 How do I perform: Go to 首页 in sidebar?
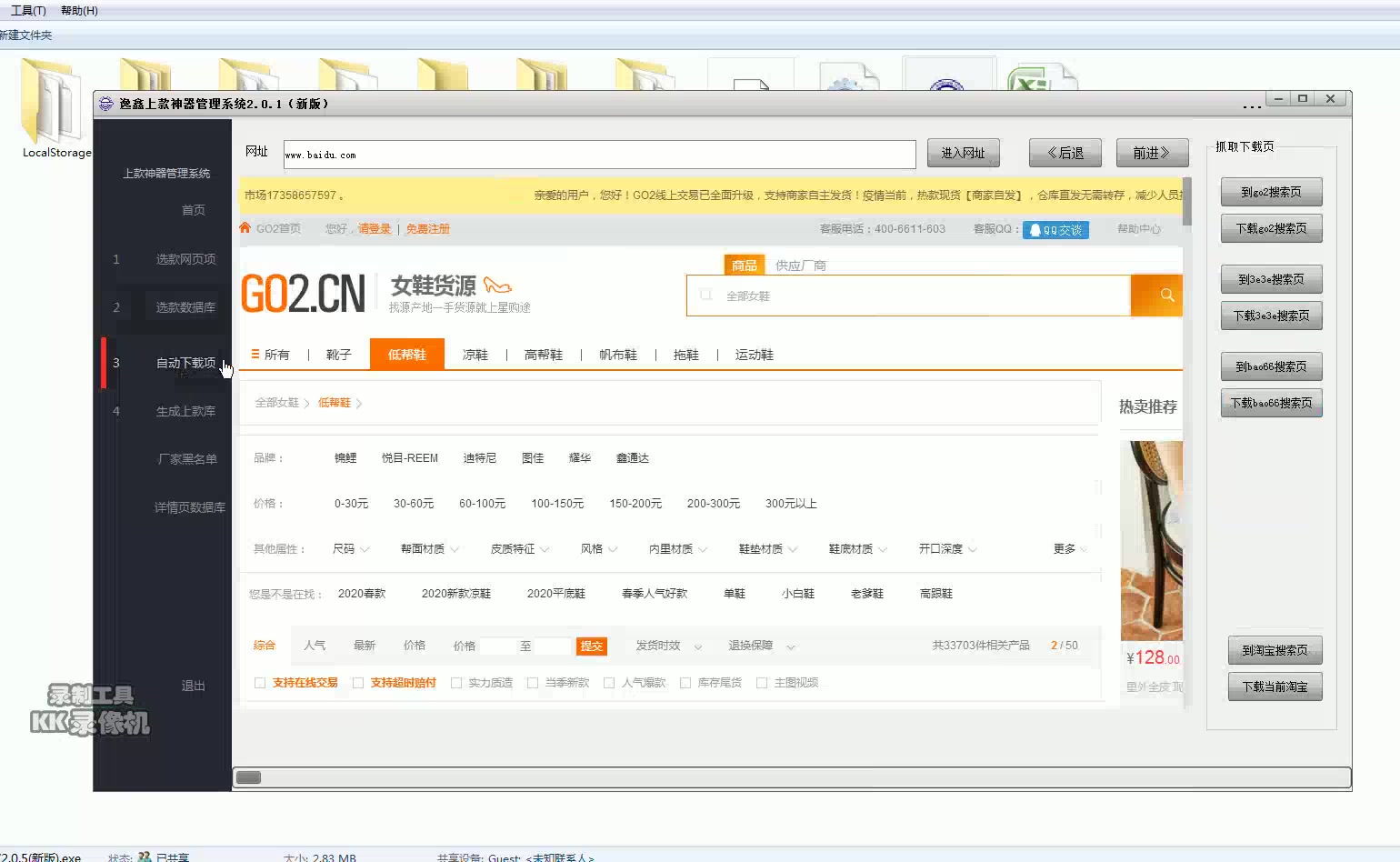[x=194, y=210]
